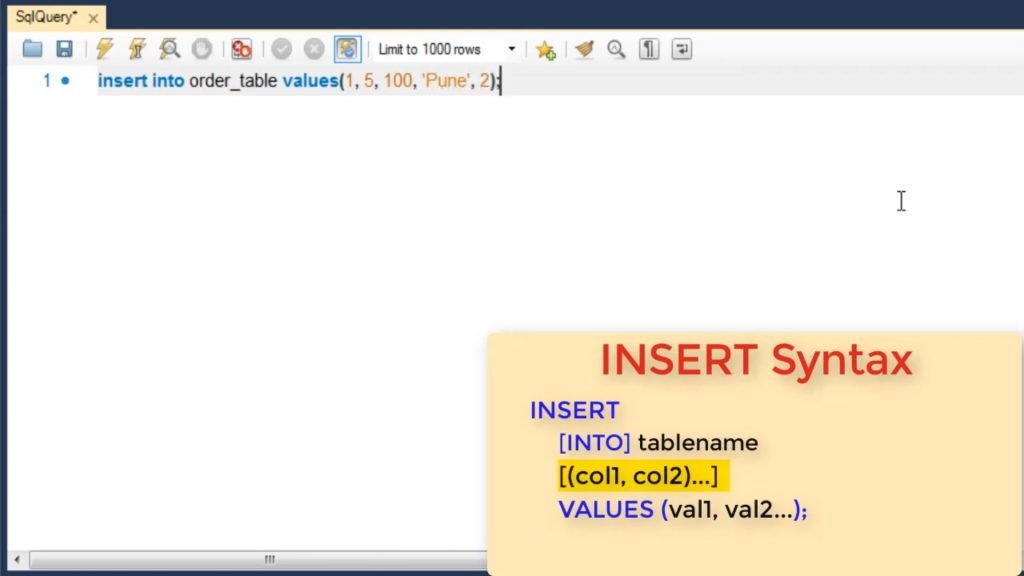
Task: Click the 'insert into' keywords
Action: (141, 81)
